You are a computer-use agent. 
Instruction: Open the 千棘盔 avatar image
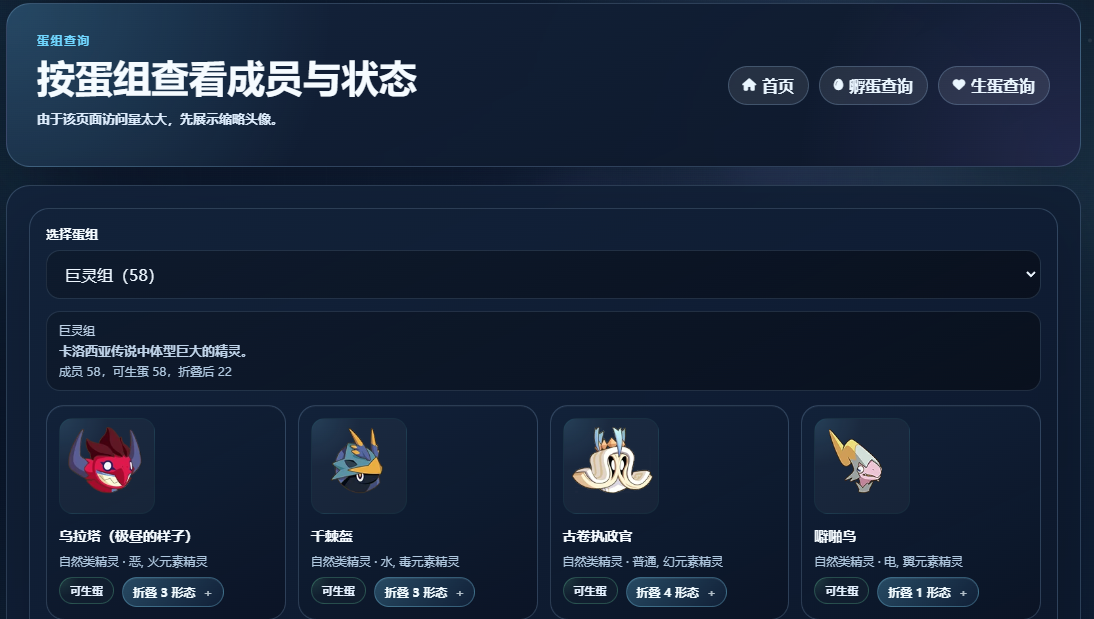click(x=359, y=465)
